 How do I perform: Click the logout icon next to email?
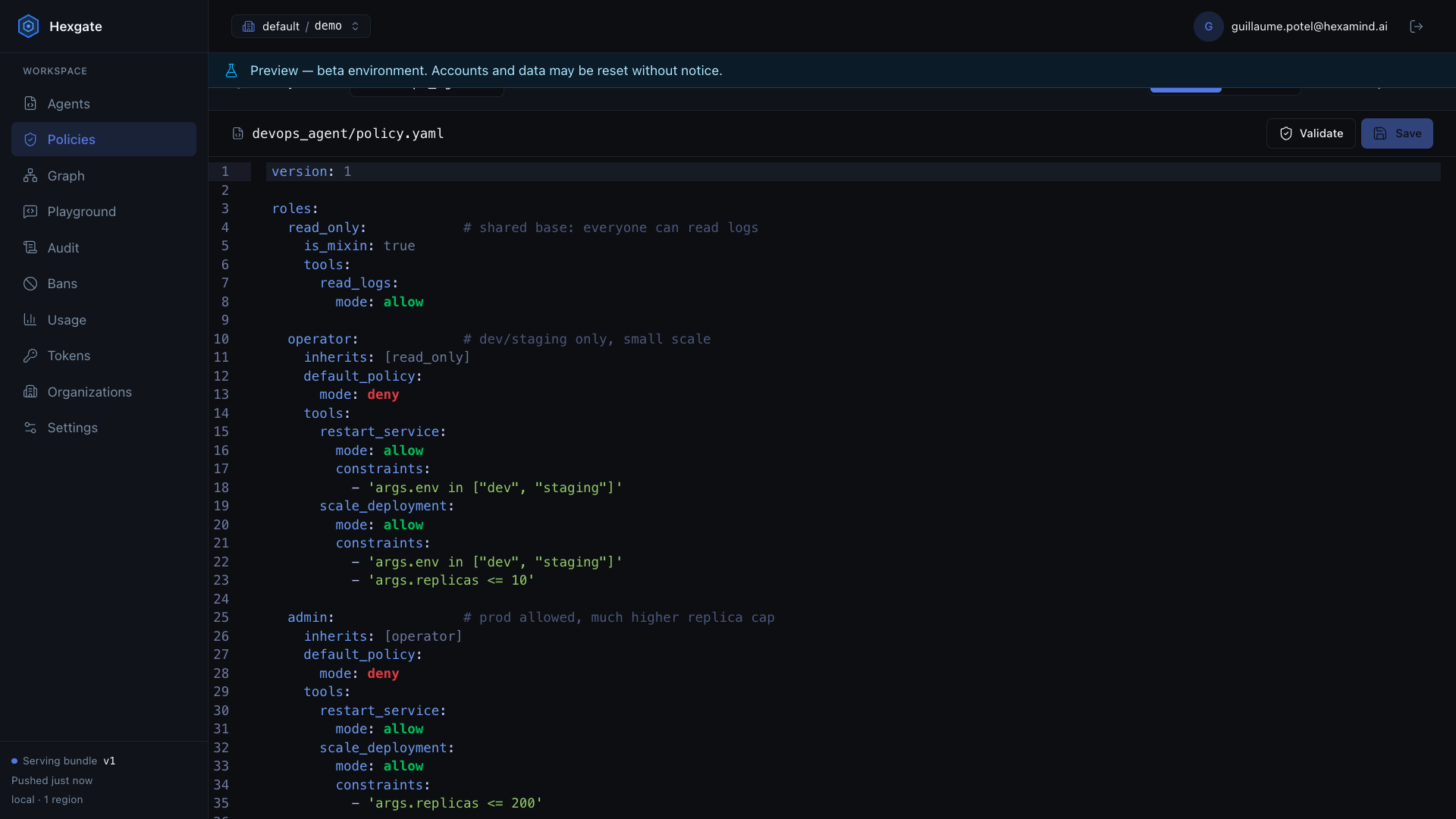click(1416, 27)
